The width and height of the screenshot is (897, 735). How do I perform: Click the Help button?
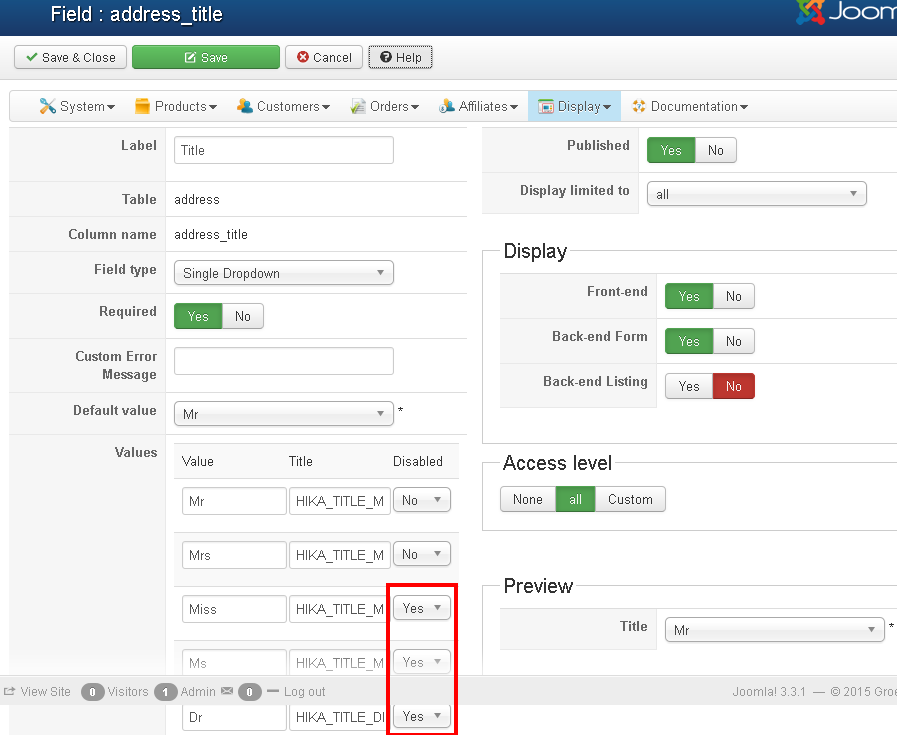point(400,57)
